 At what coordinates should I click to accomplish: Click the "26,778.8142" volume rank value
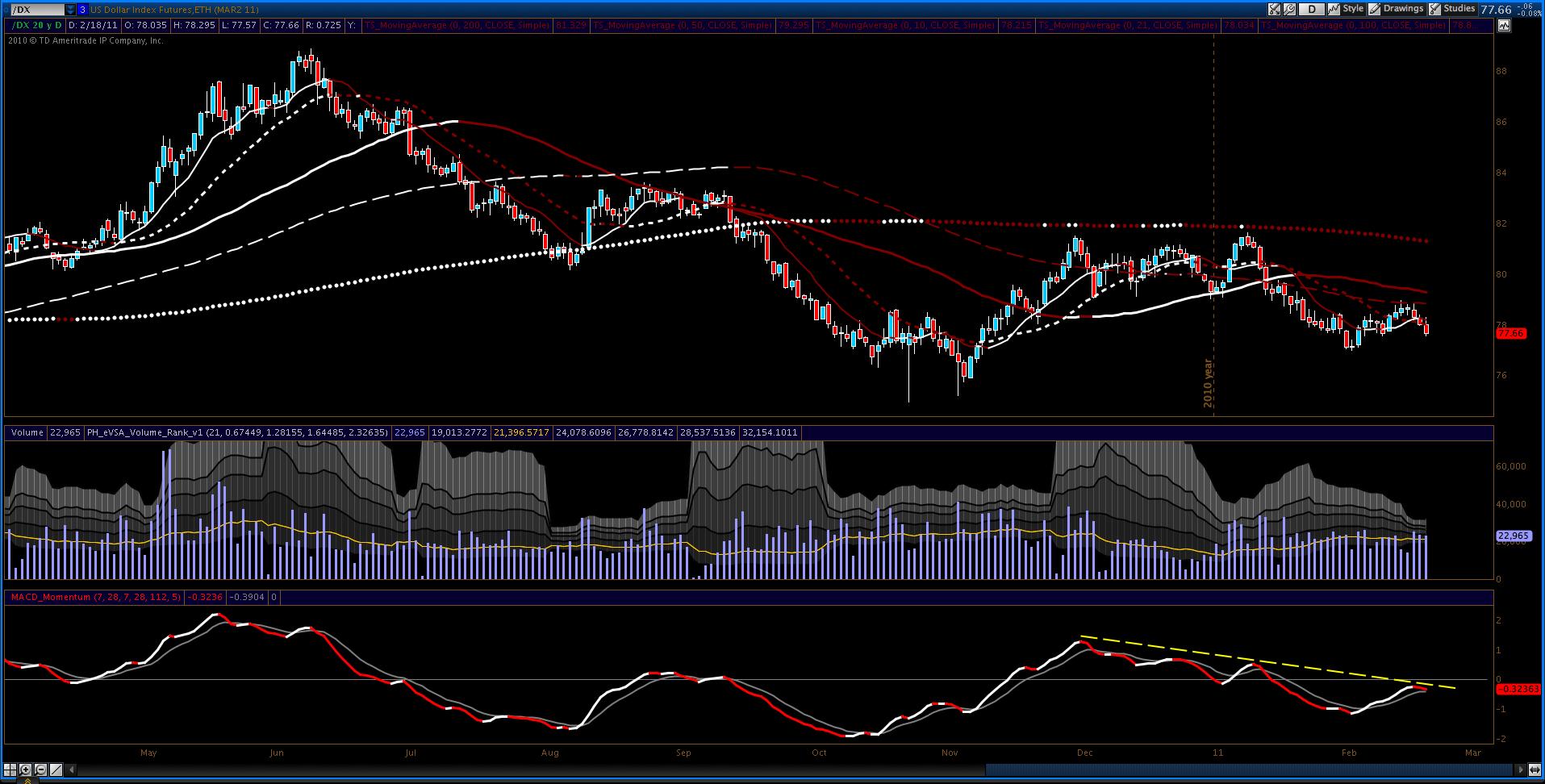(x=645, y=432)
